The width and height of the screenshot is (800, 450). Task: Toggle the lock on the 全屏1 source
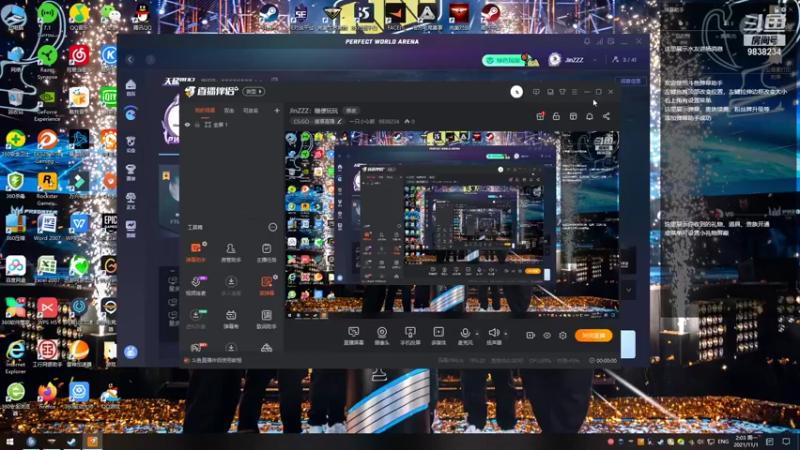coord(197,124)
